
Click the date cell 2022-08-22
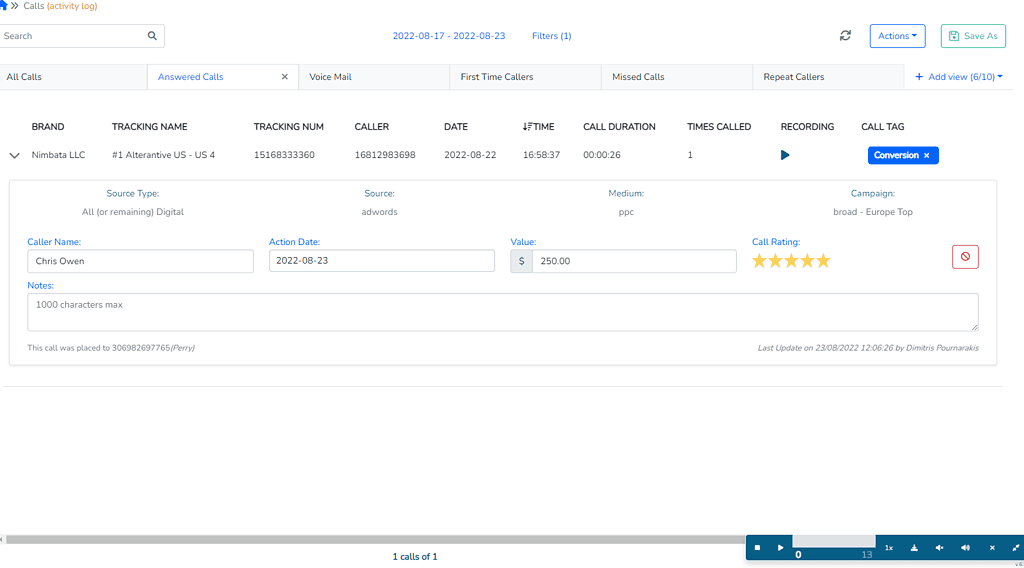click(470, 155)
